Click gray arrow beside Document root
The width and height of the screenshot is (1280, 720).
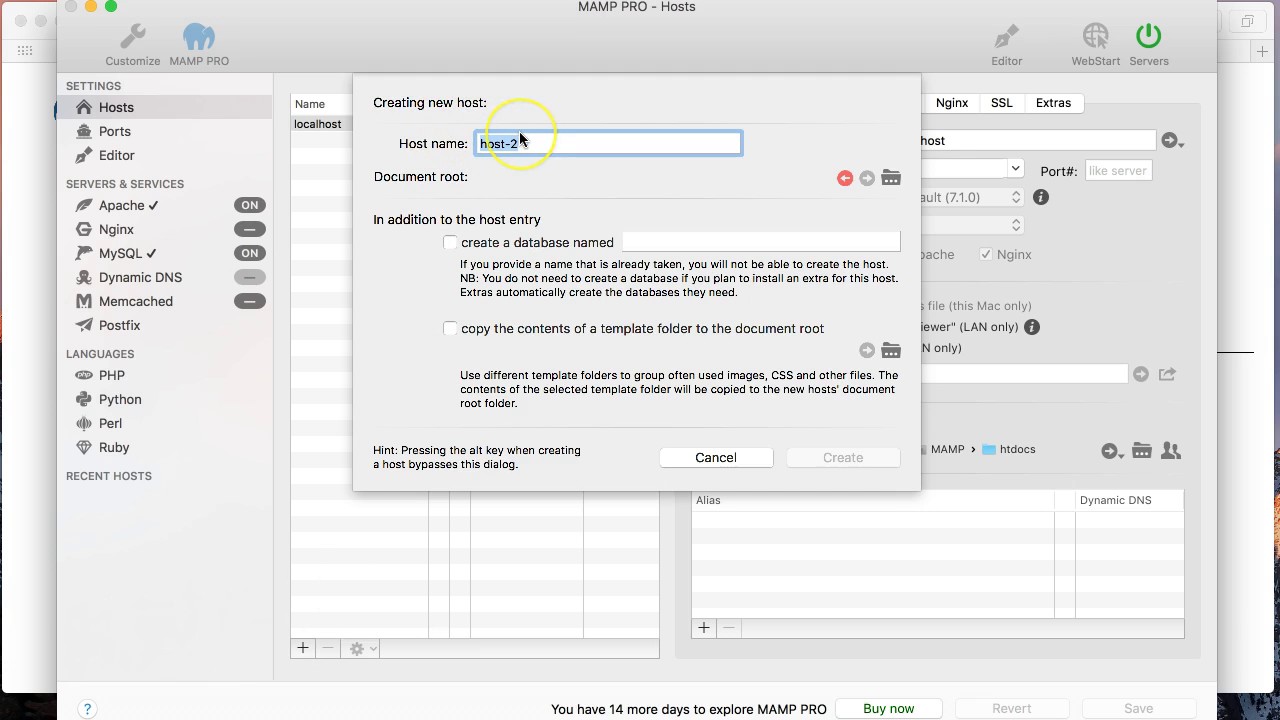[867, 178]
